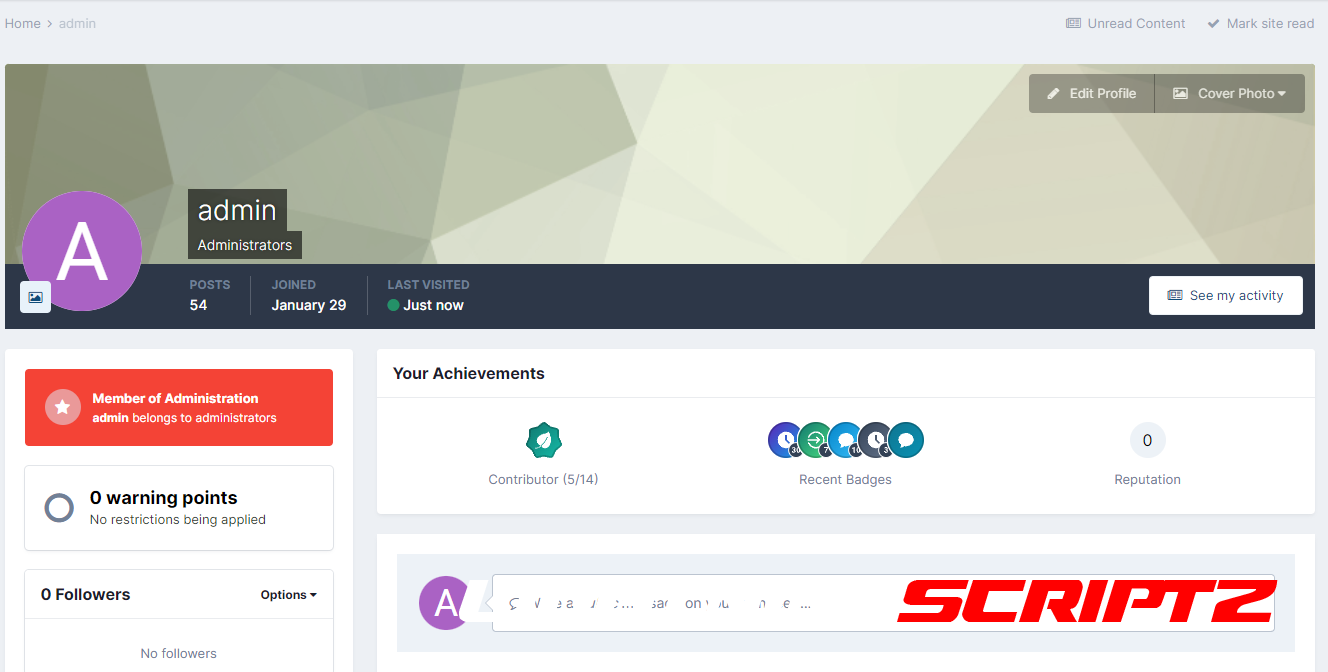Click the blue chat badge numbered 10
This screenshot has width=1328, height=672.
[845, 440]
